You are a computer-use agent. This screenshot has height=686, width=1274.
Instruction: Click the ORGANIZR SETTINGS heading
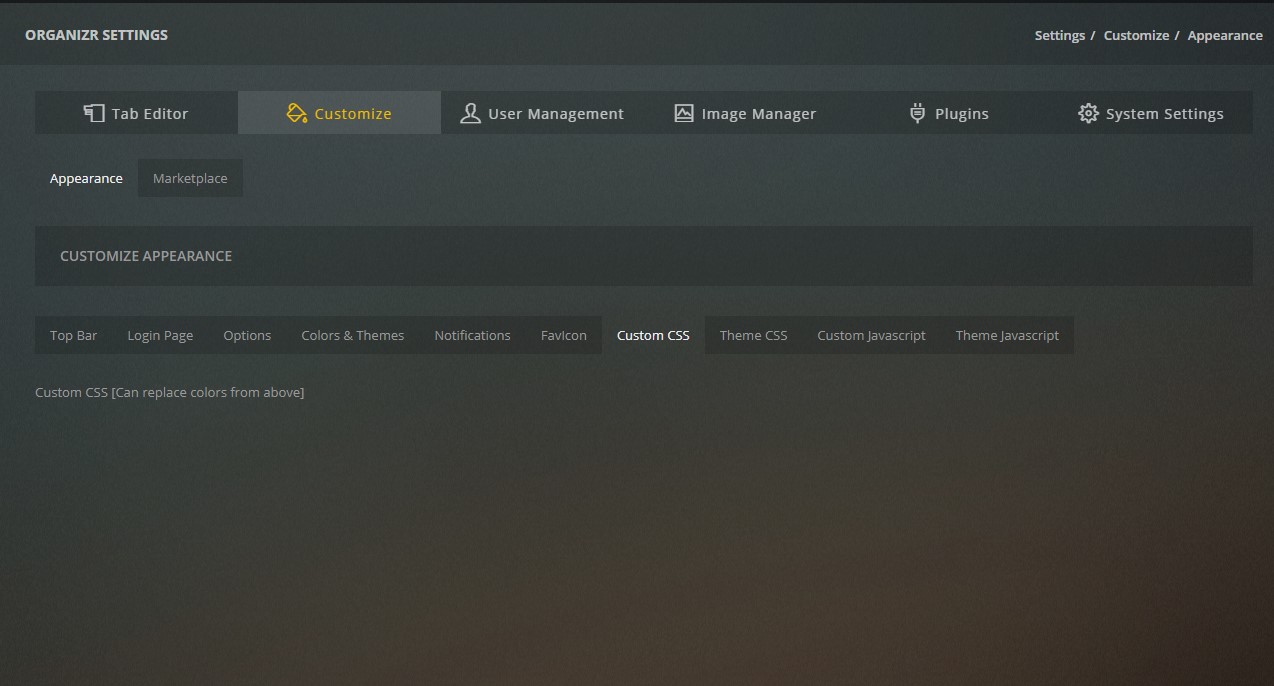(x=96, y=35)
